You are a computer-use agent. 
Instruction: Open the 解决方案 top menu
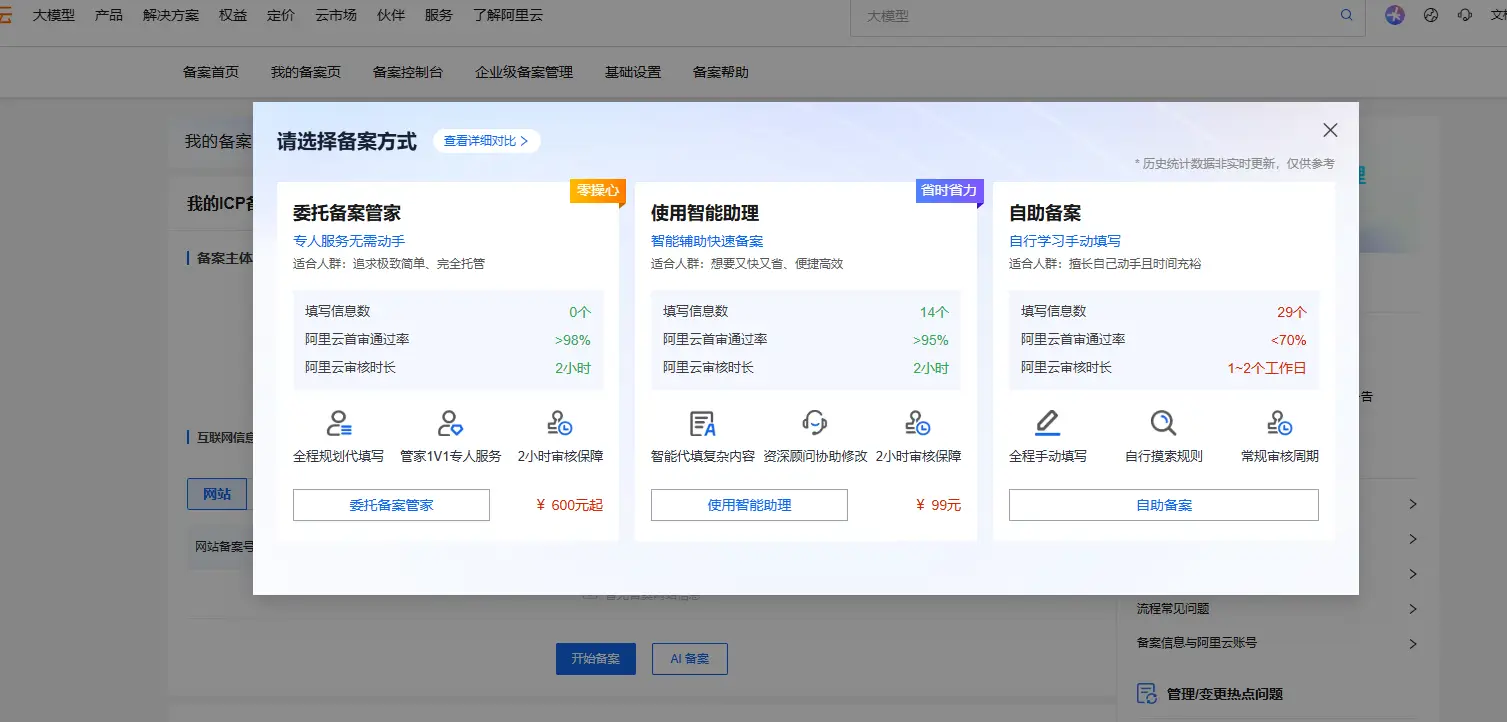[x=171, y=15]
